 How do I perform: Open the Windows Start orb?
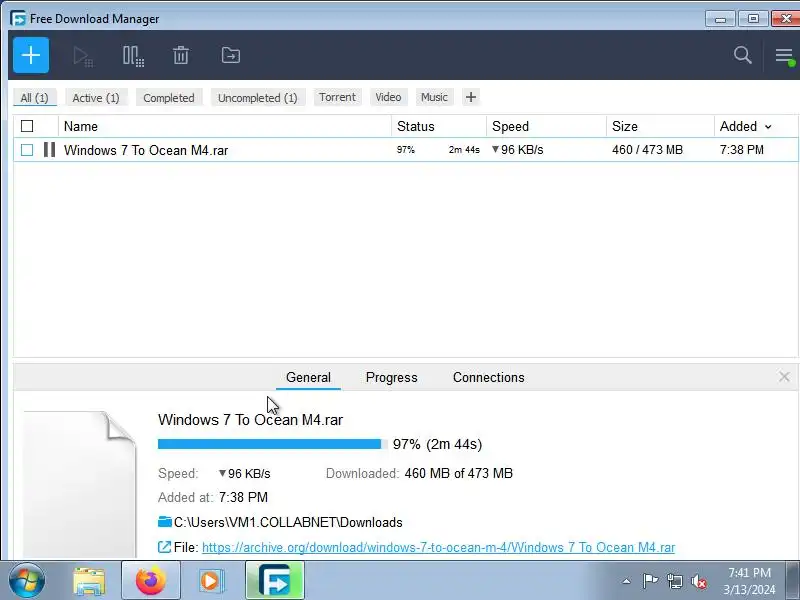click(x=27, y=581)
